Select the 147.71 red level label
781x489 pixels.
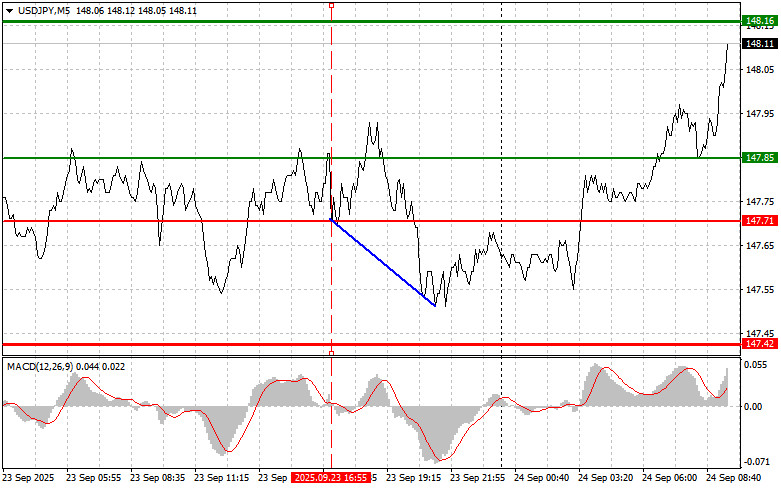coord(760,221)
